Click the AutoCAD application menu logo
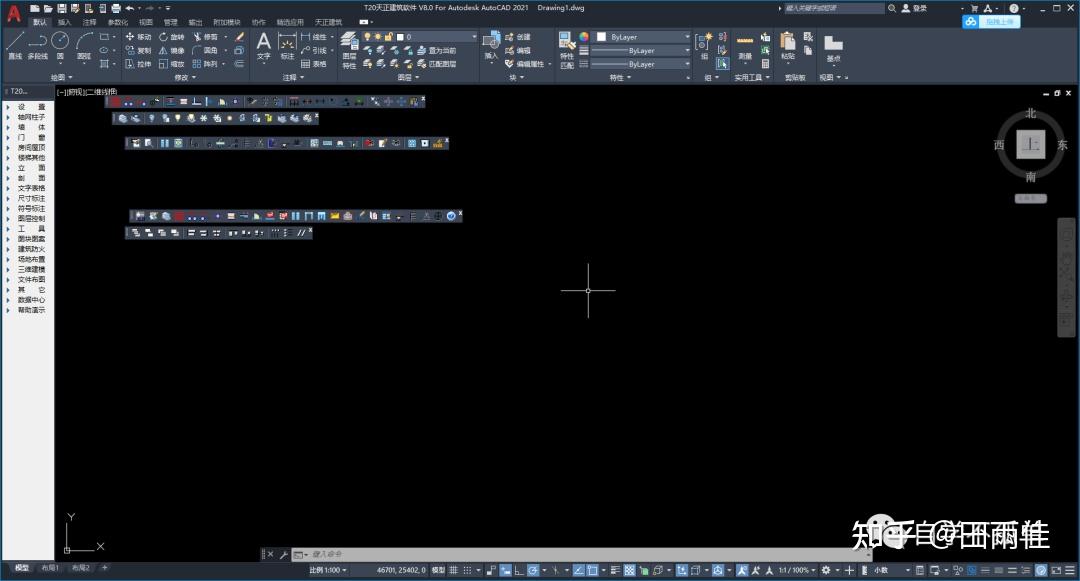Screen dimensions: 1080x581 13,12
